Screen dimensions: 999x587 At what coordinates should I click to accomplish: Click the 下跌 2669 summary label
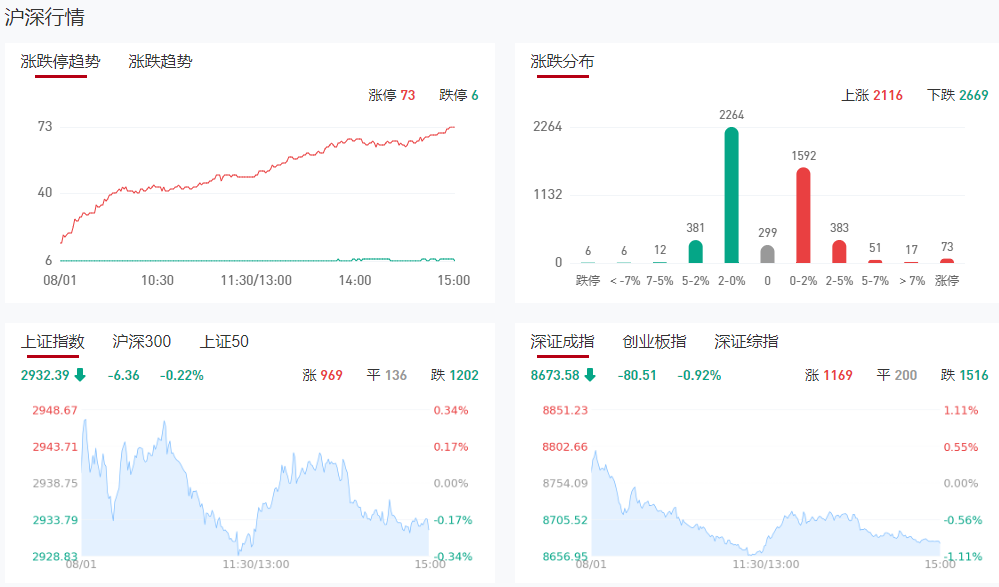(x=958, y=95)
